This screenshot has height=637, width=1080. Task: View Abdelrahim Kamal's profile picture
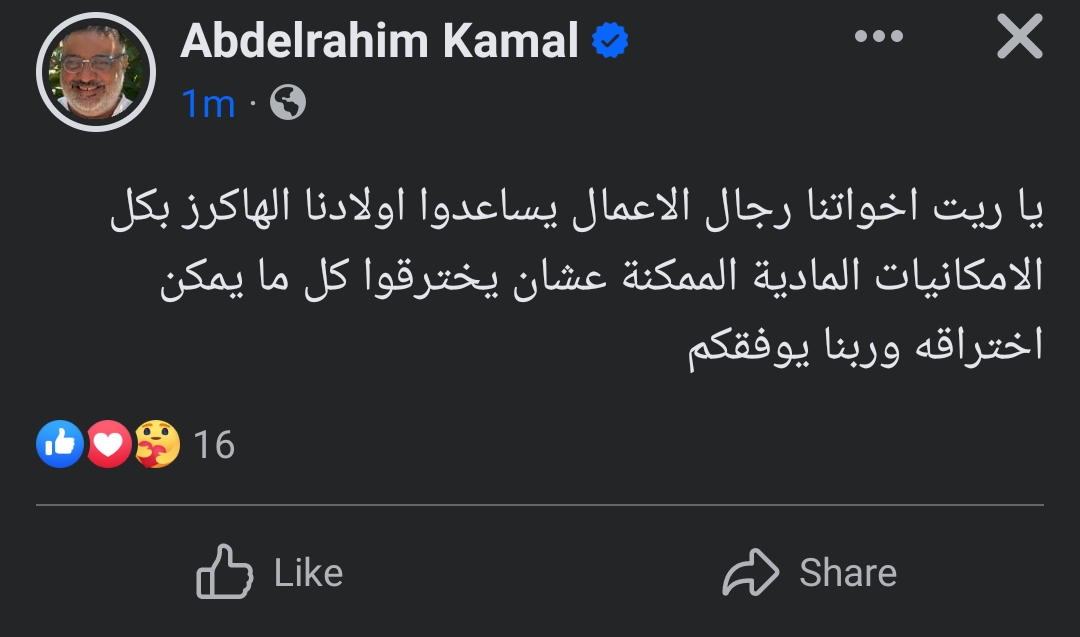[96, 71]
